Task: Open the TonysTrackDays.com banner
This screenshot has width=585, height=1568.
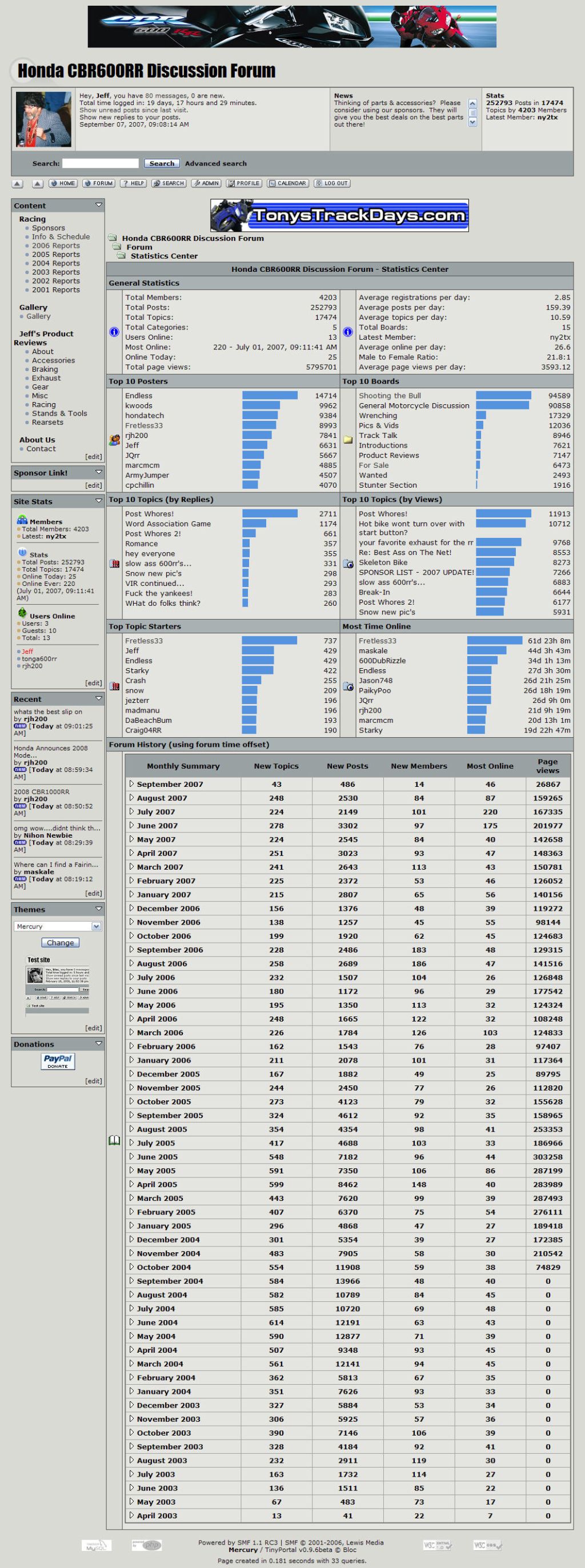Action: pos(339,215)
